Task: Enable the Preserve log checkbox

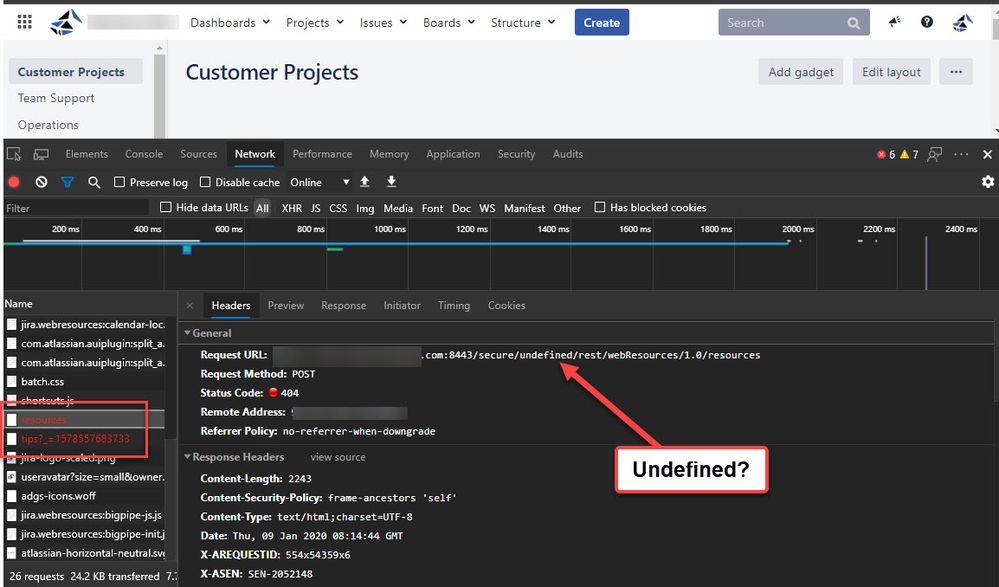Action: coord(119,182)
